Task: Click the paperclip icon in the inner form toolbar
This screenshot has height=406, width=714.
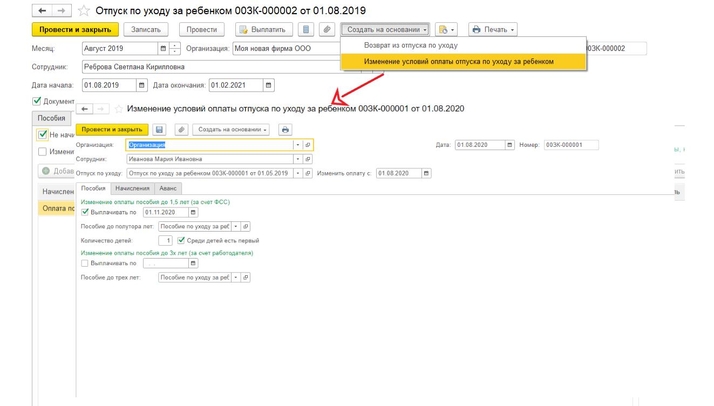Action: [x=181, y=129]
